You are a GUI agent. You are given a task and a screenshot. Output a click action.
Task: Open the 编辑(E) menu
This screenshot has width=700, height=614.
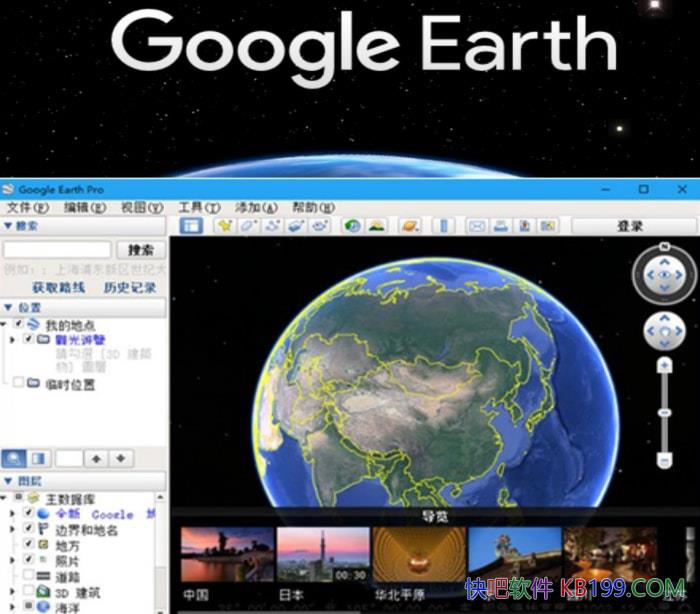[85, 208]
